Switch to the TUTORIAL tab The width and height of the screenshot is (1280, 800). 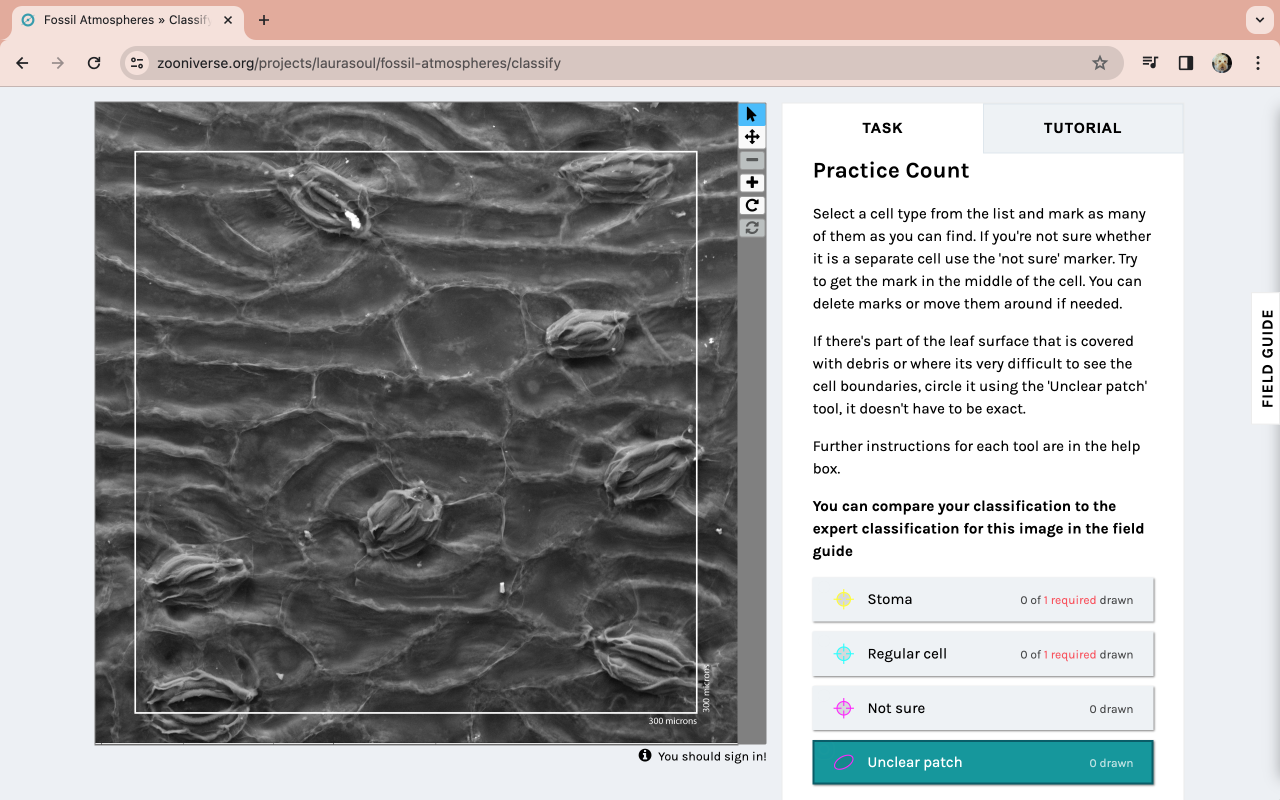[x=1083, y=128]
